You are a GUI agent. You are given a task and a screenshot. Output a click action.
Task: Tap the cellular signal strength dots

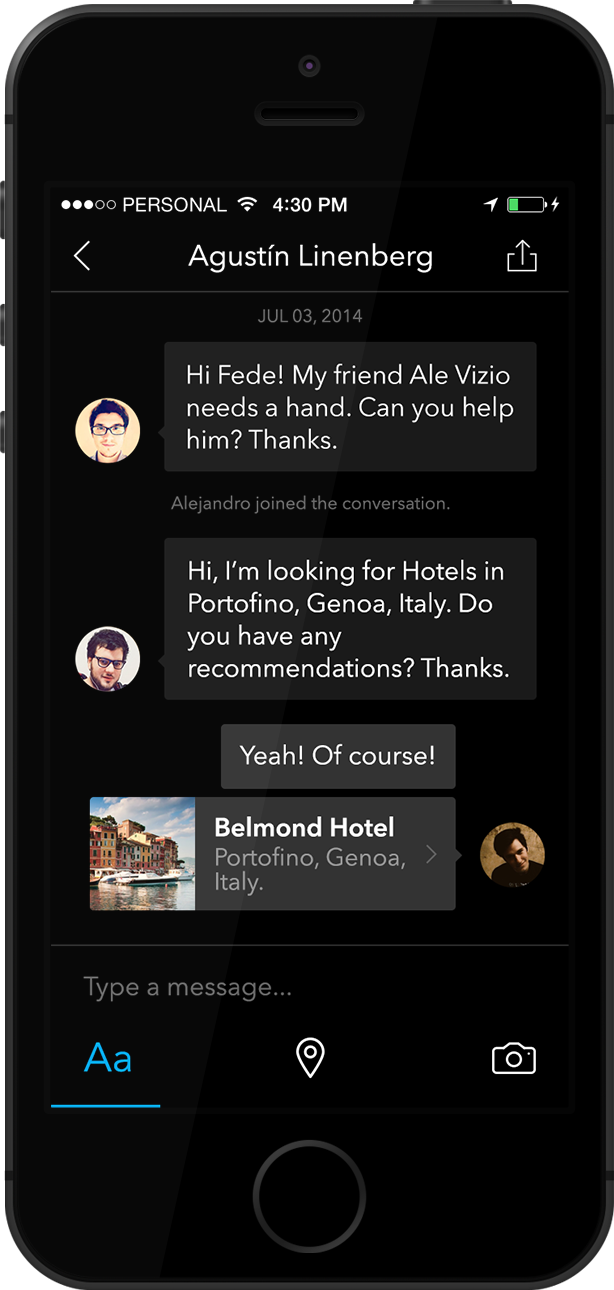pos(88,205)
